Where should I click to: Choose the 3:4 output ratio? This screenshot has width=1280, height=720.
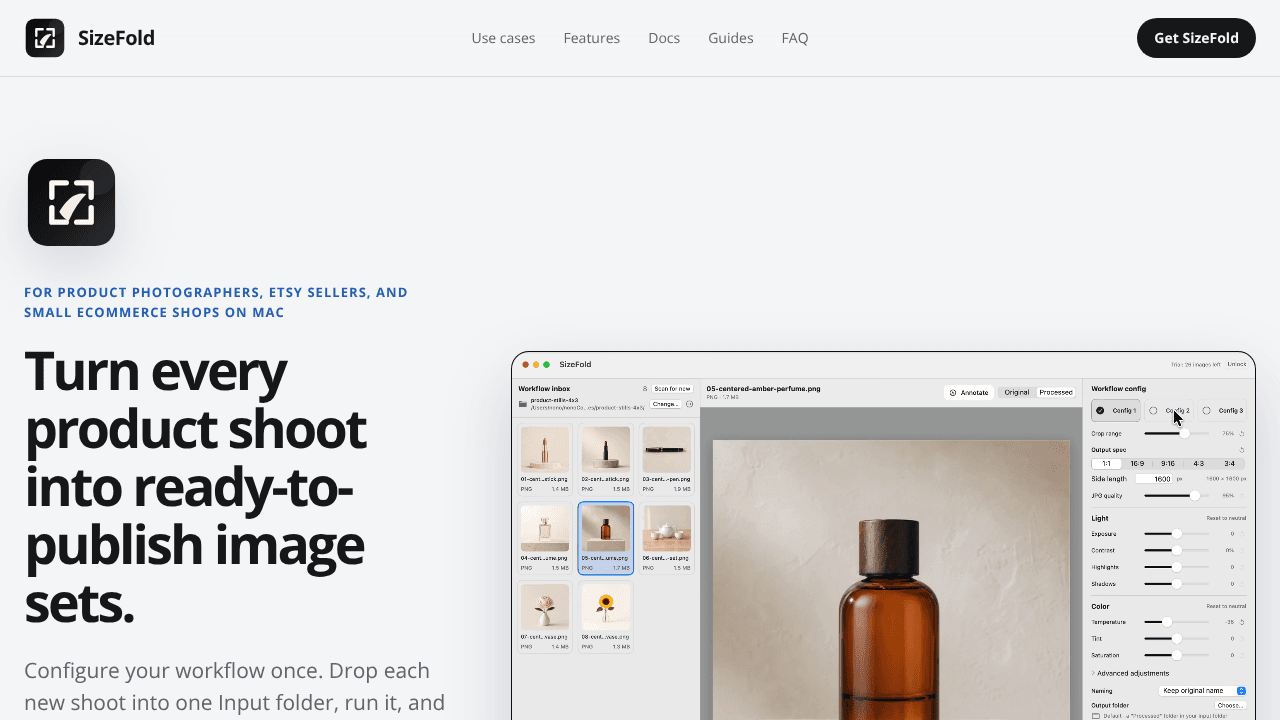[x=1230, y=464]
